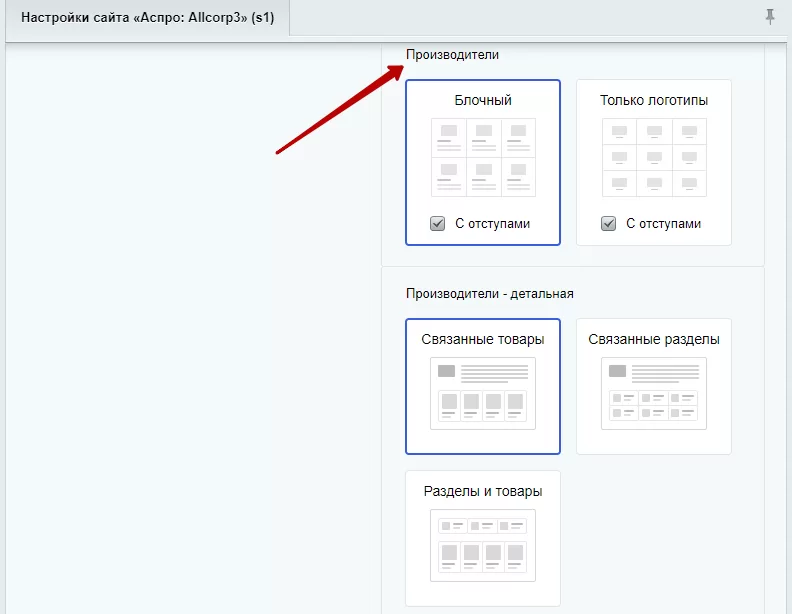The image size is (792, 614).
Task: Click the Связанные разделы option title
Action: 654,339
